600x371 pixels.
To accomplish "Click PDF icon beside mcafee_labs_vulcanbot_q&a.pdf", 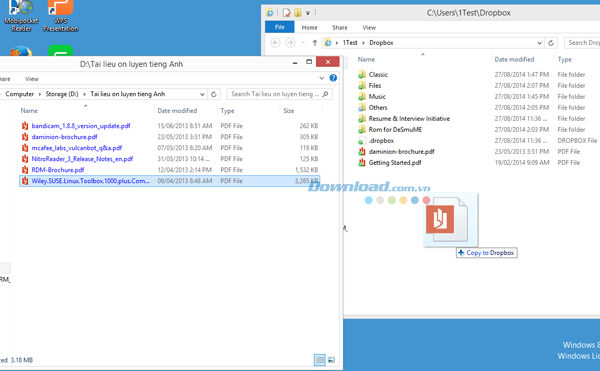I will pyautogui.click(x=25, y=148).
